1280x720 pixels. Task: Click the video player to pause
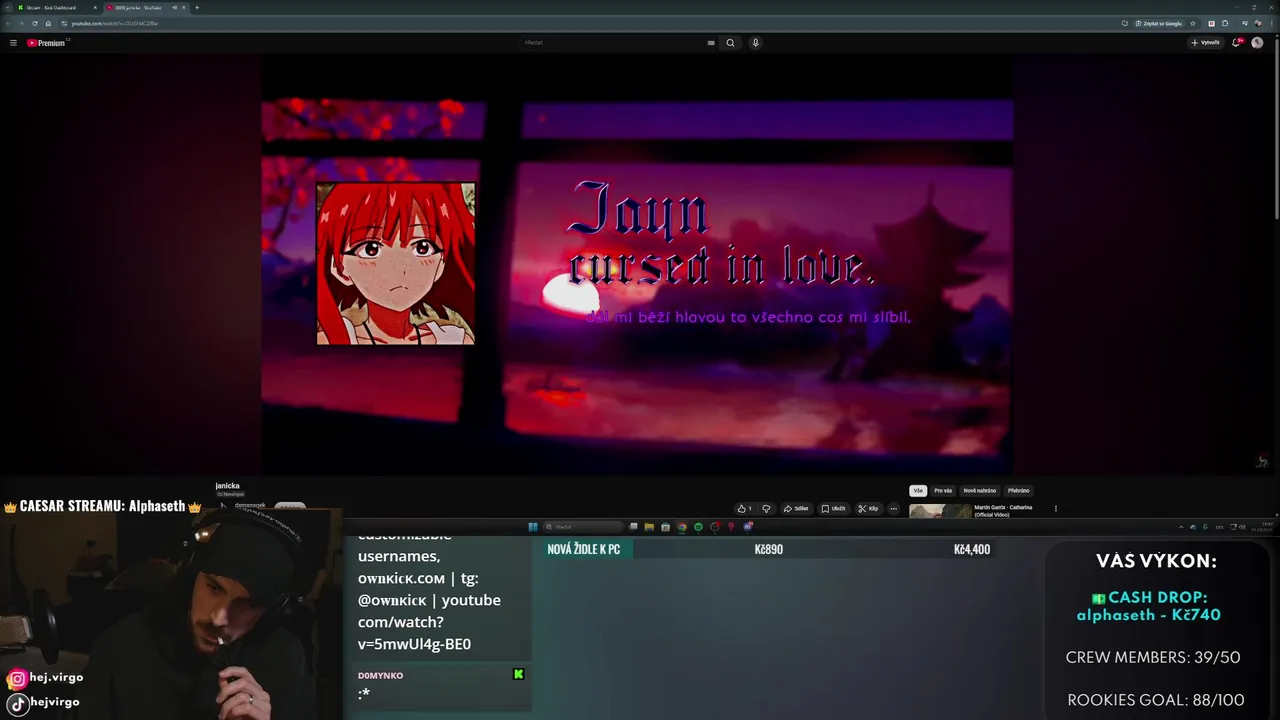637,265
